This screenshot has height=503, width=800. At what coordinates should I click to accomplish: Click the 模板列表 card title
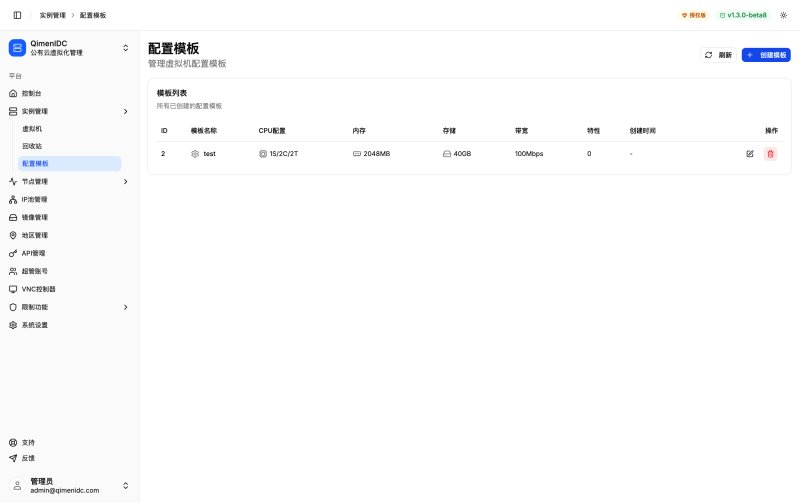(172, 93)
